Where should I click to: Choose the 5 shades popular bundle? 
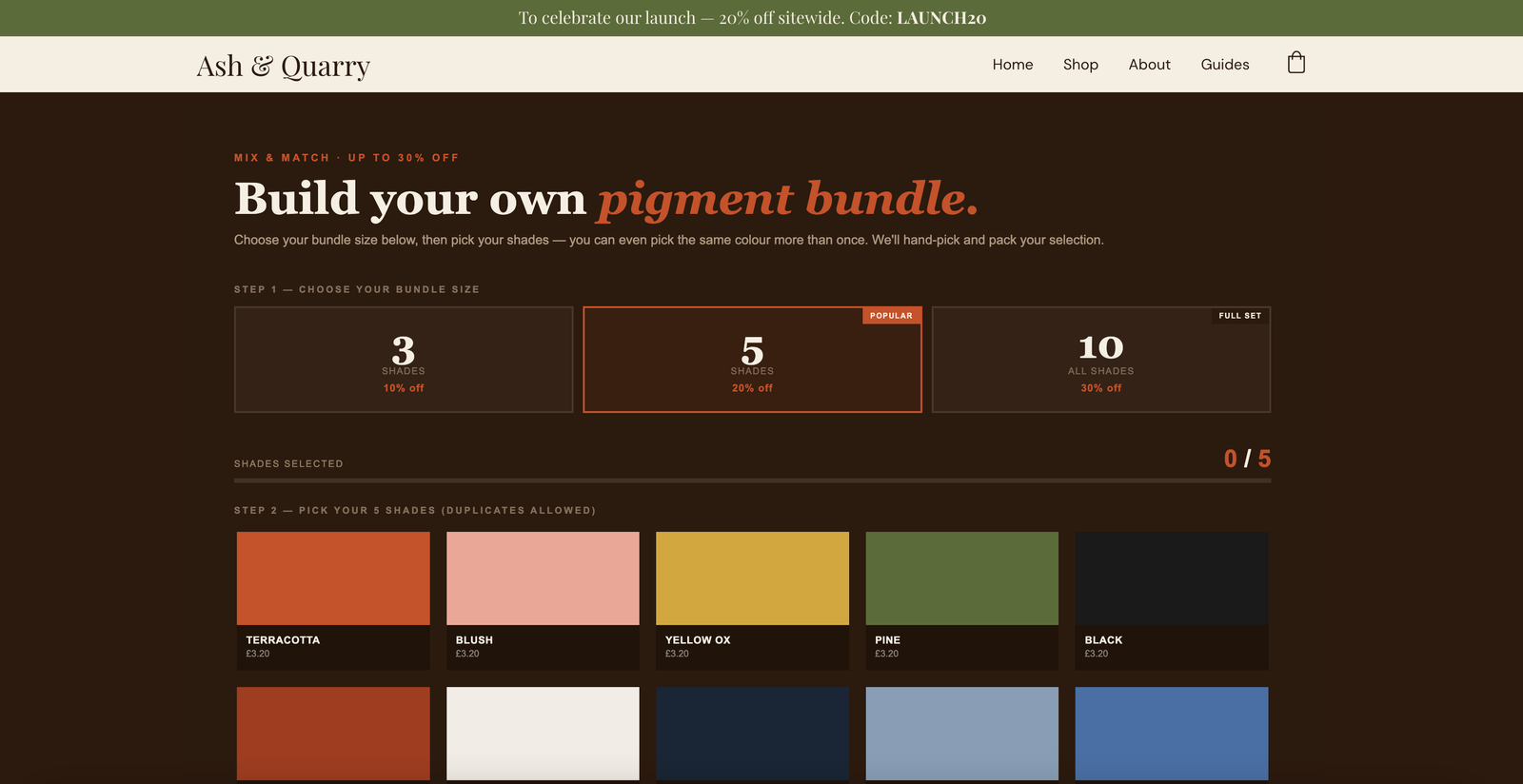752,360
